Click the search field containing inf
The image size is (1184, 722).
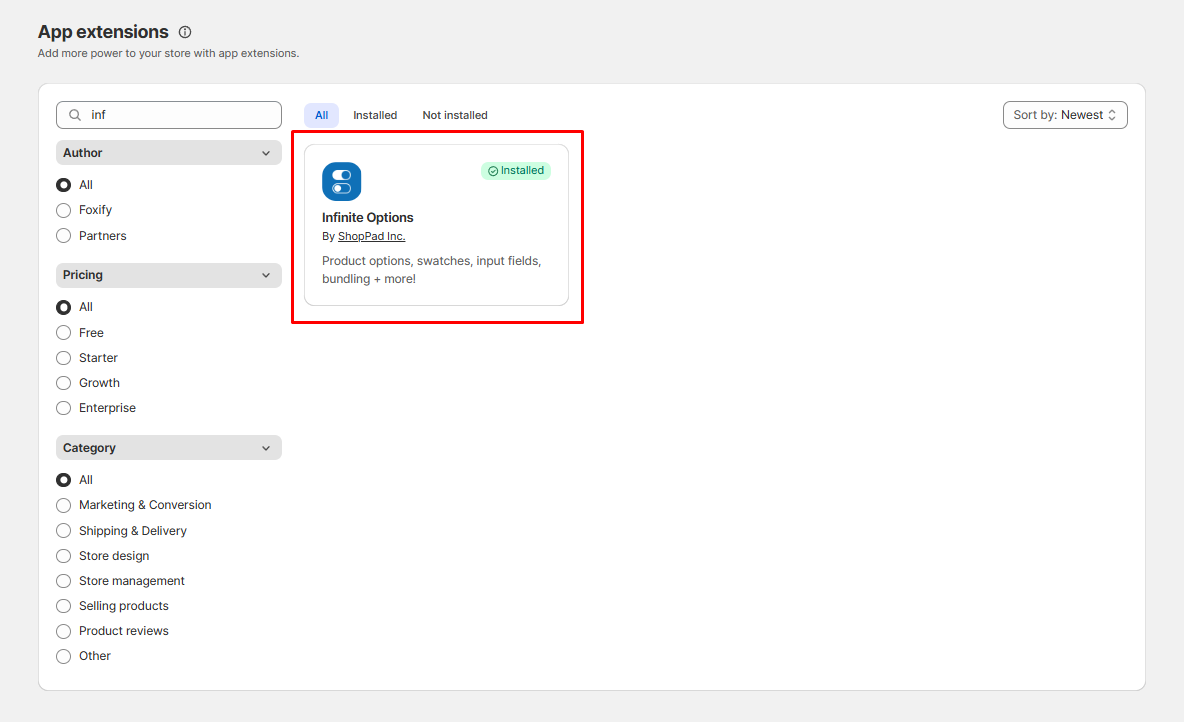click(180, 115)
